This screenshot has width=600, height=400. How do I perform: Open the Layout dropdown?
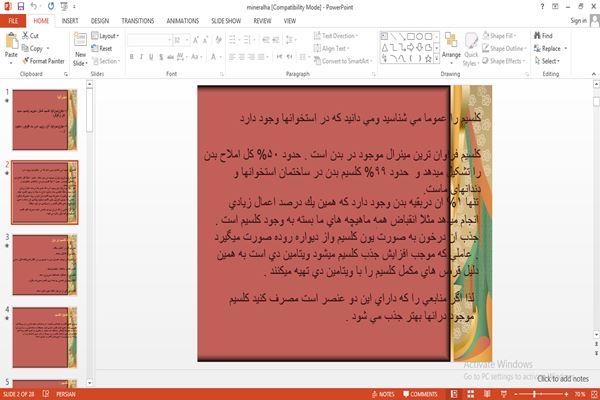(x=105, y=36)
